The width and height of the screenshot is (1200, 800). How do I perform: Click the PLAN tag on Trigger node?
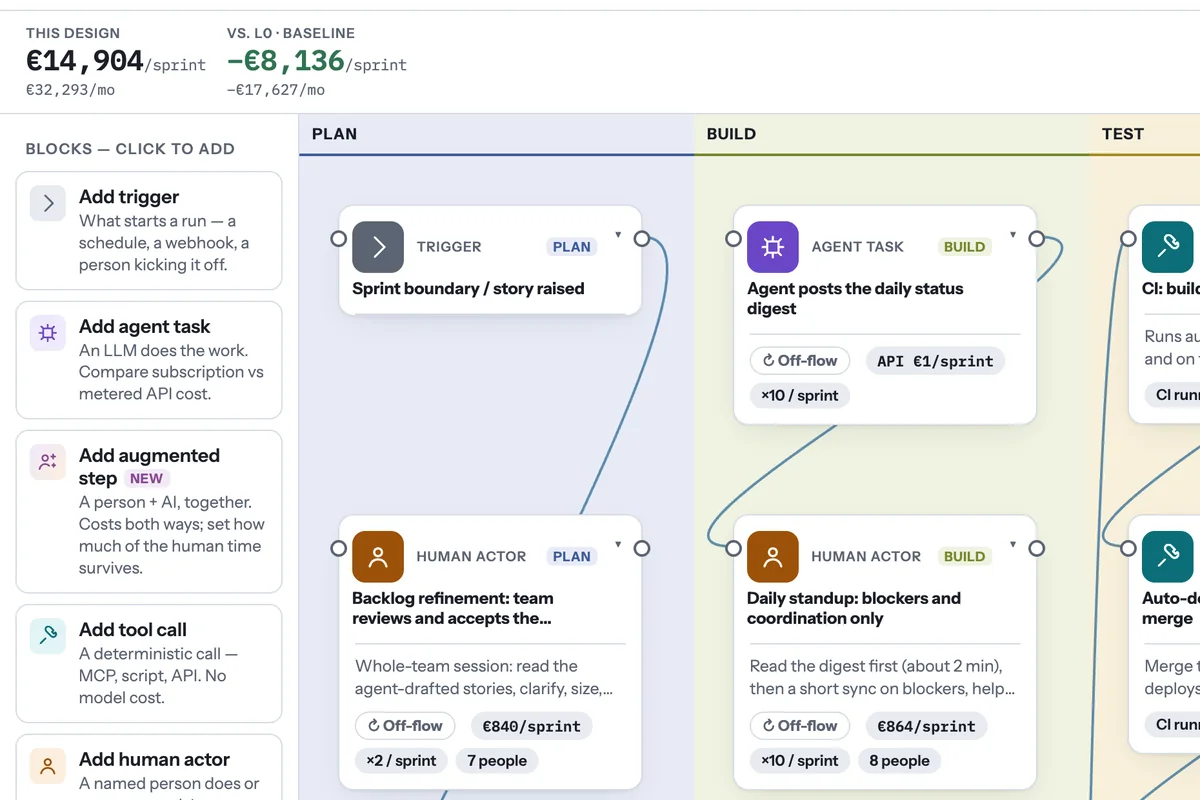click(572, 247)
